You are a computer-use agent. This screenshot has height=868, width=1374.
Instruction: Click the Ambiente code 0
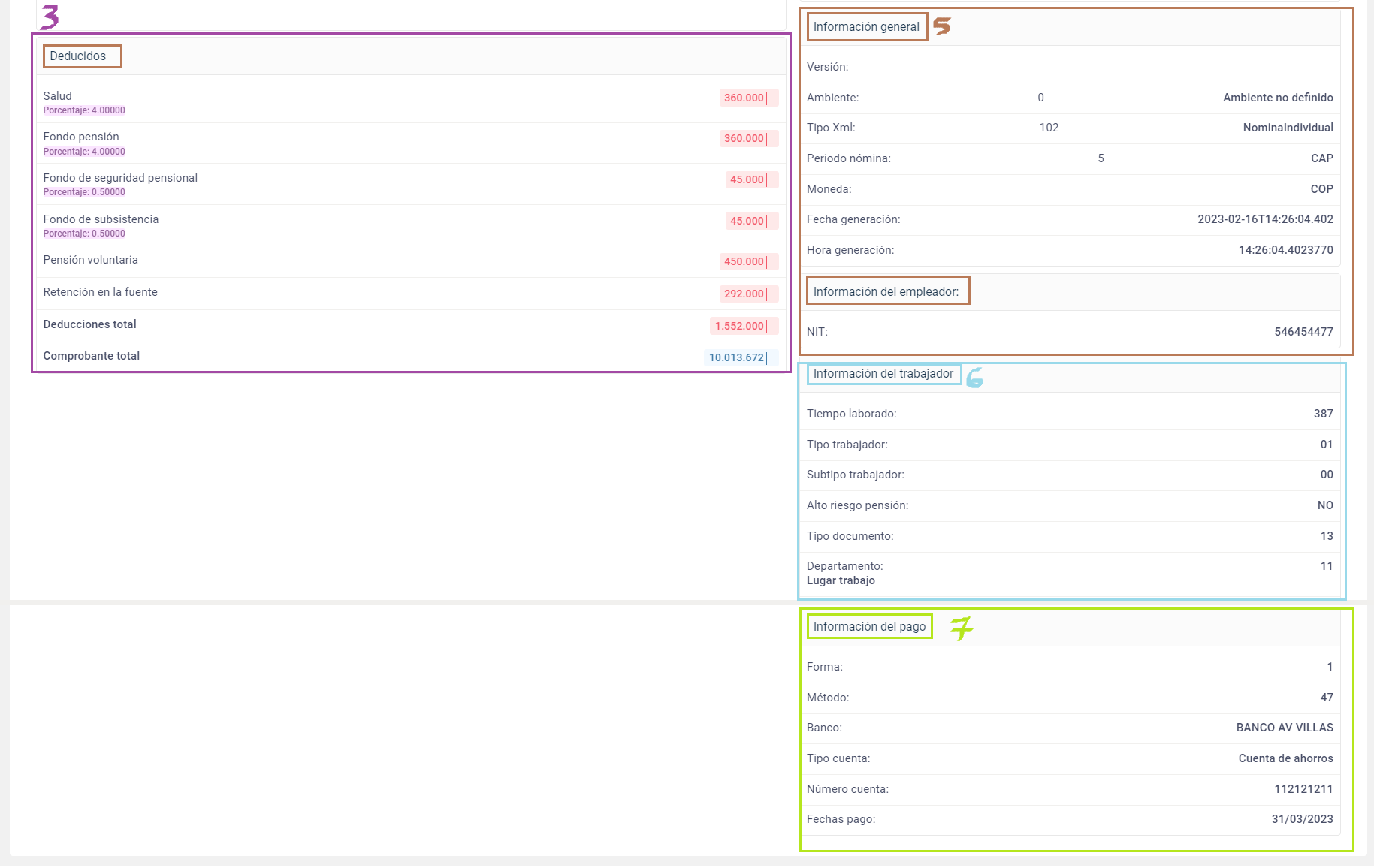(1041, 98)
